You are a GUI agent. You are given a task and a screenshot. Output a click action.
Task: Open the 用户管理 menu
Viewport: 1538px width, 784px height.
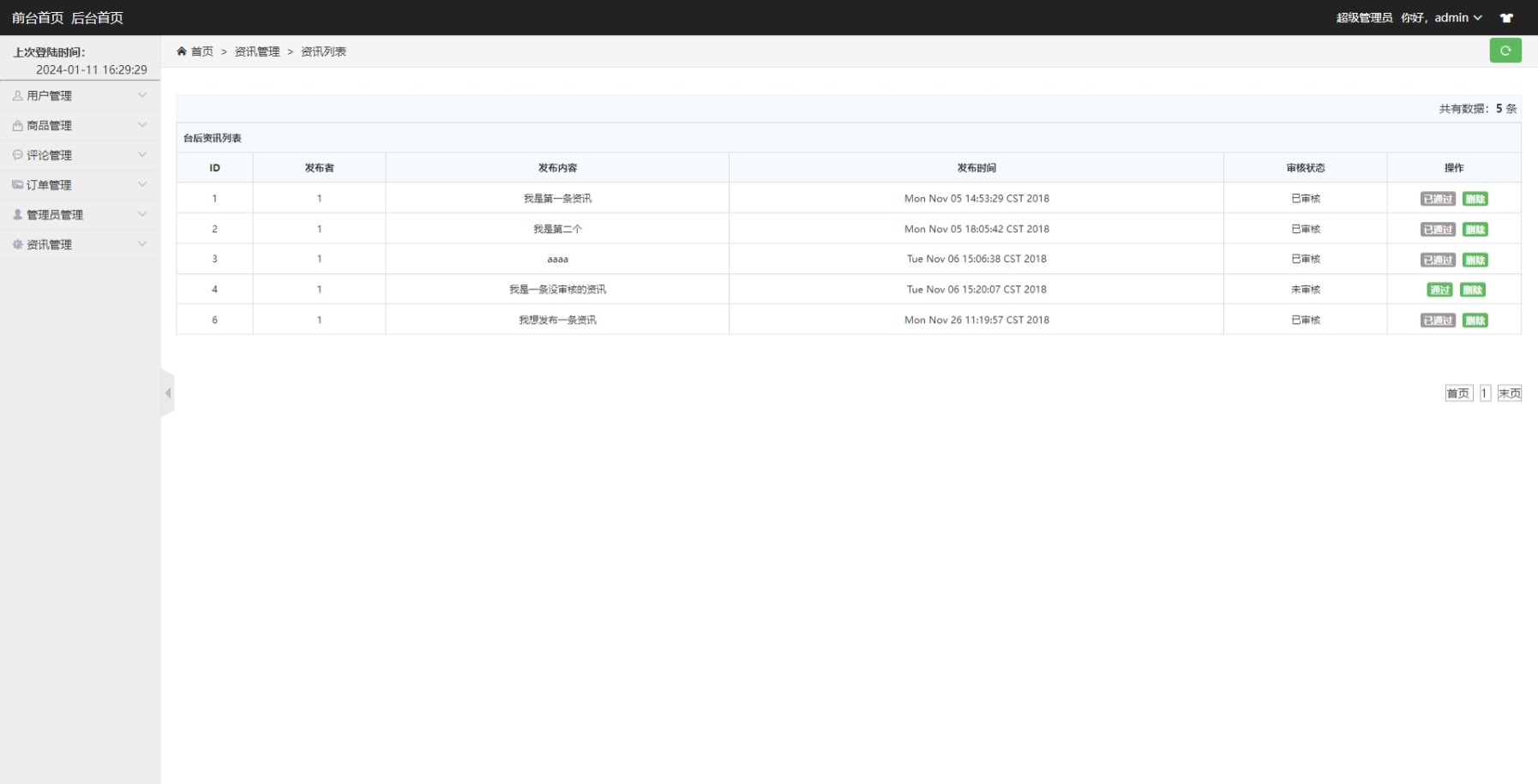[80, 96]
